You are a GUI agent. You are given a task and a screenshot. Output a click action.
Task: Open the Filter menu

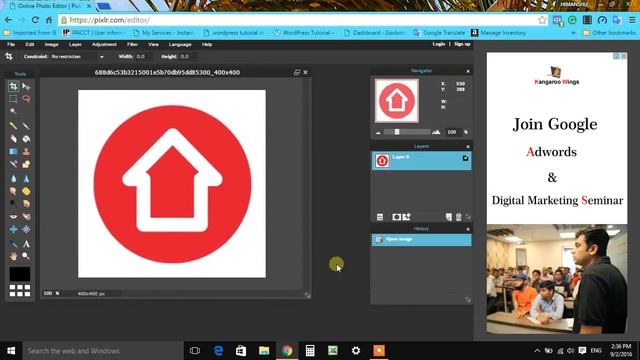132,44
